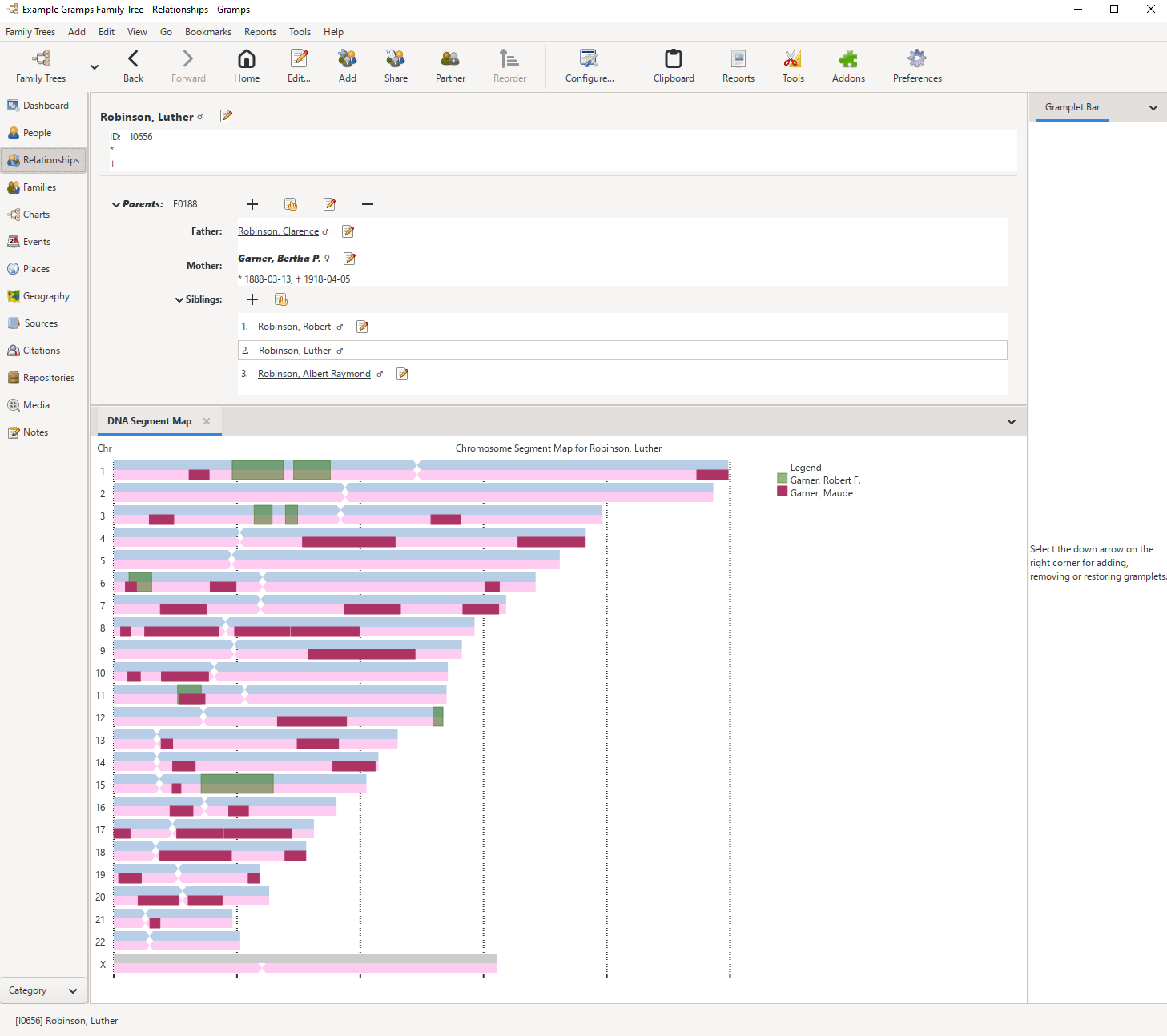1167x1036 pixels.
Task: Switch to the Repositories view
Action: click(44, 378)
